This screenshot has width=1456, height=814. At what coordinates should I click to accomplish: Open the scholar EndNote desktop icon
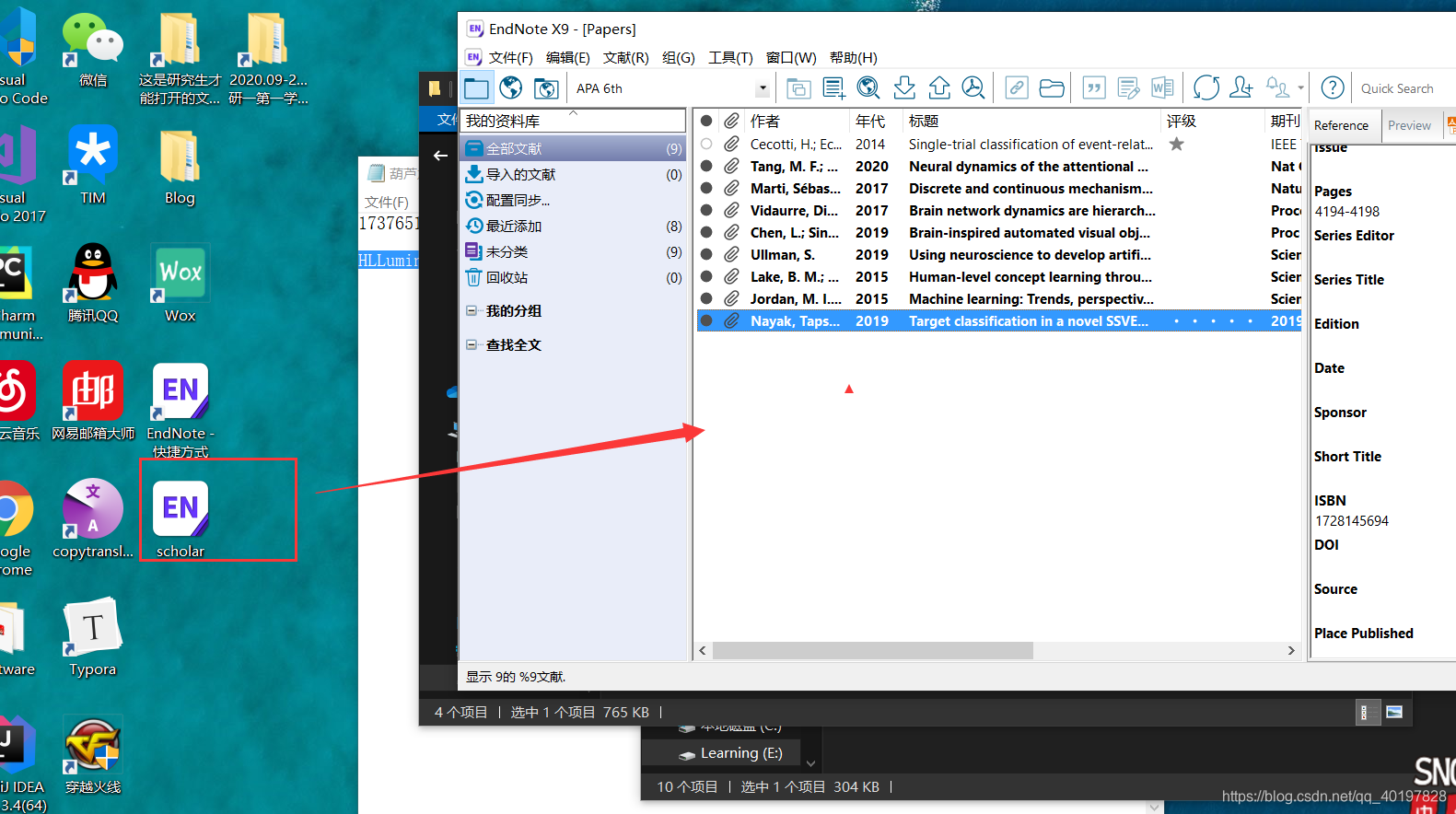[181, 517]
